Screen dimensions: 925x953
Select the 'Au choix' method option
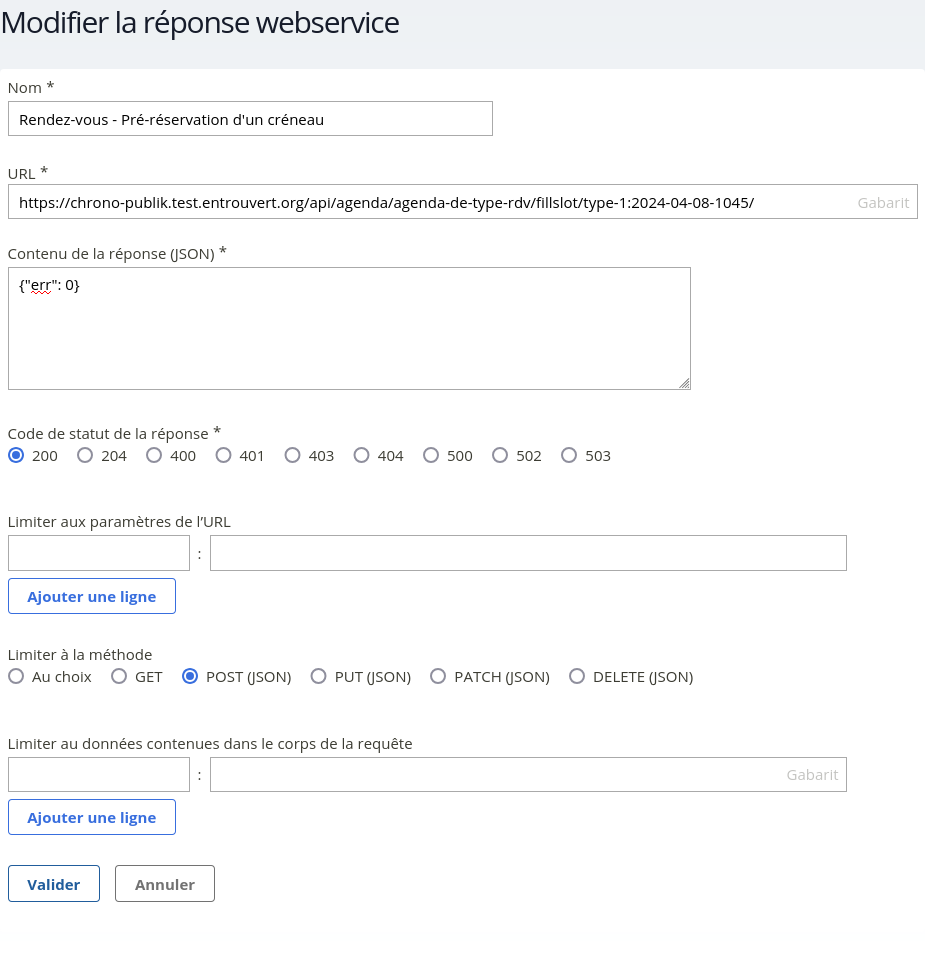tap(16, 676)
